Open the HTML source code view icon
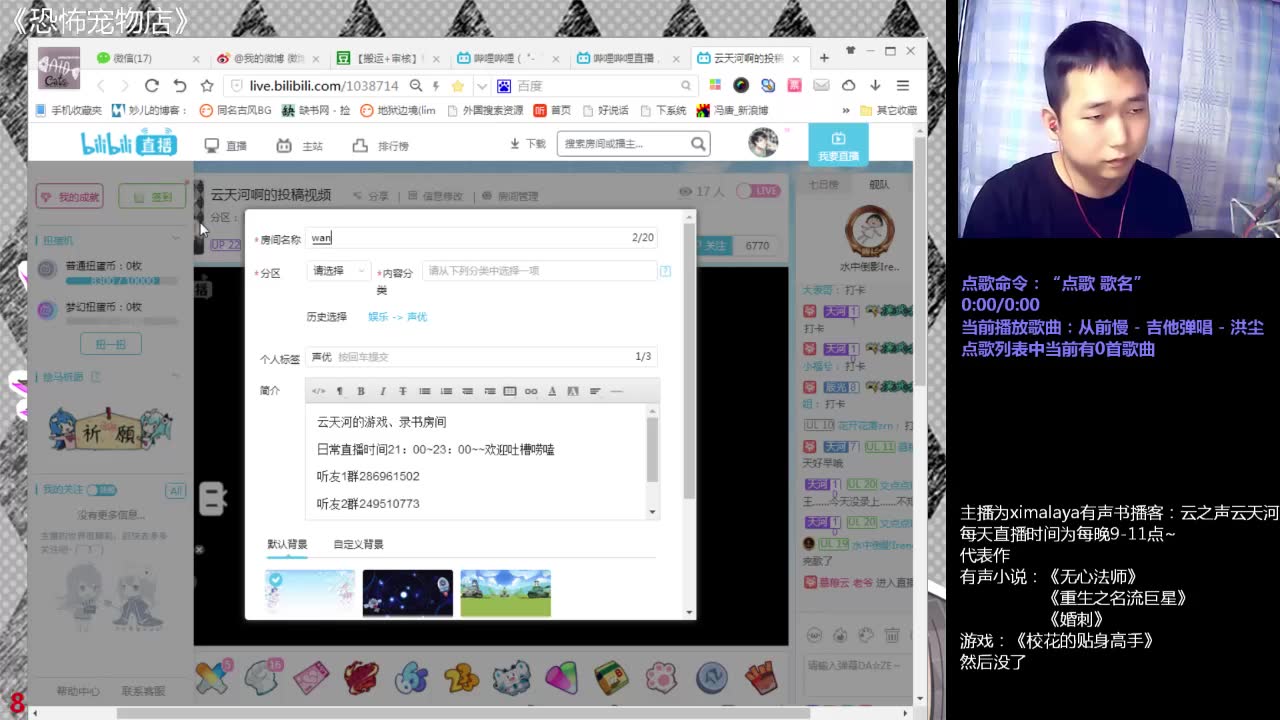The image size is (1280, 720). pos(318,391)
